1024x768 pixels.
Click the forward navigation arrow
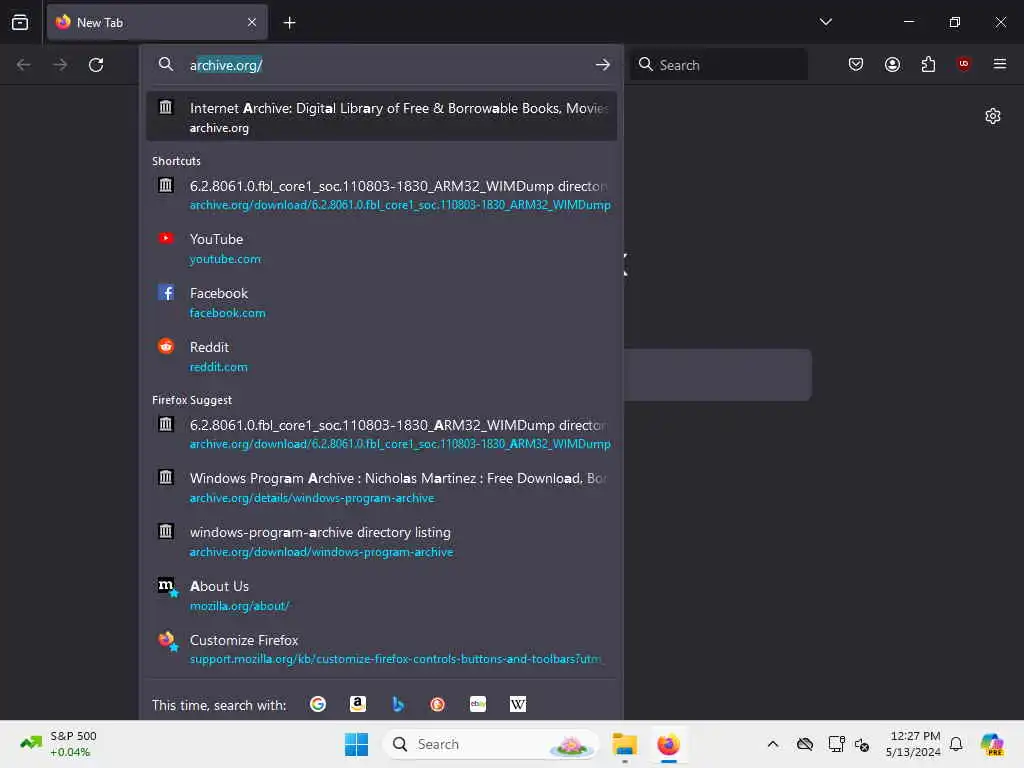[60, 65]
